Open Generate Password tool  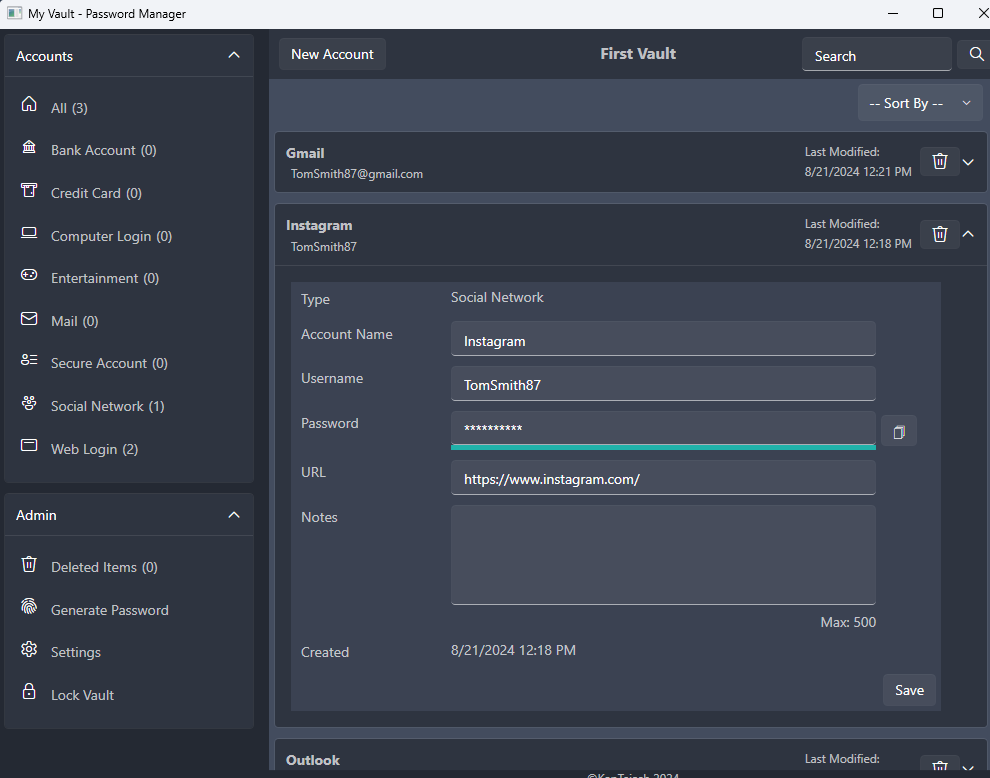pos(109,610)
